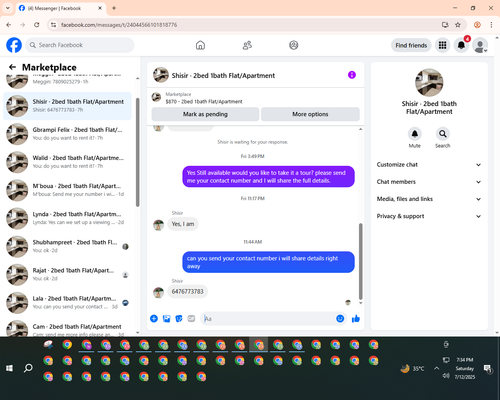Open Gbrampi Felix conversation
The height and width of the screenshot is (400, 500).
pos(67,134)
